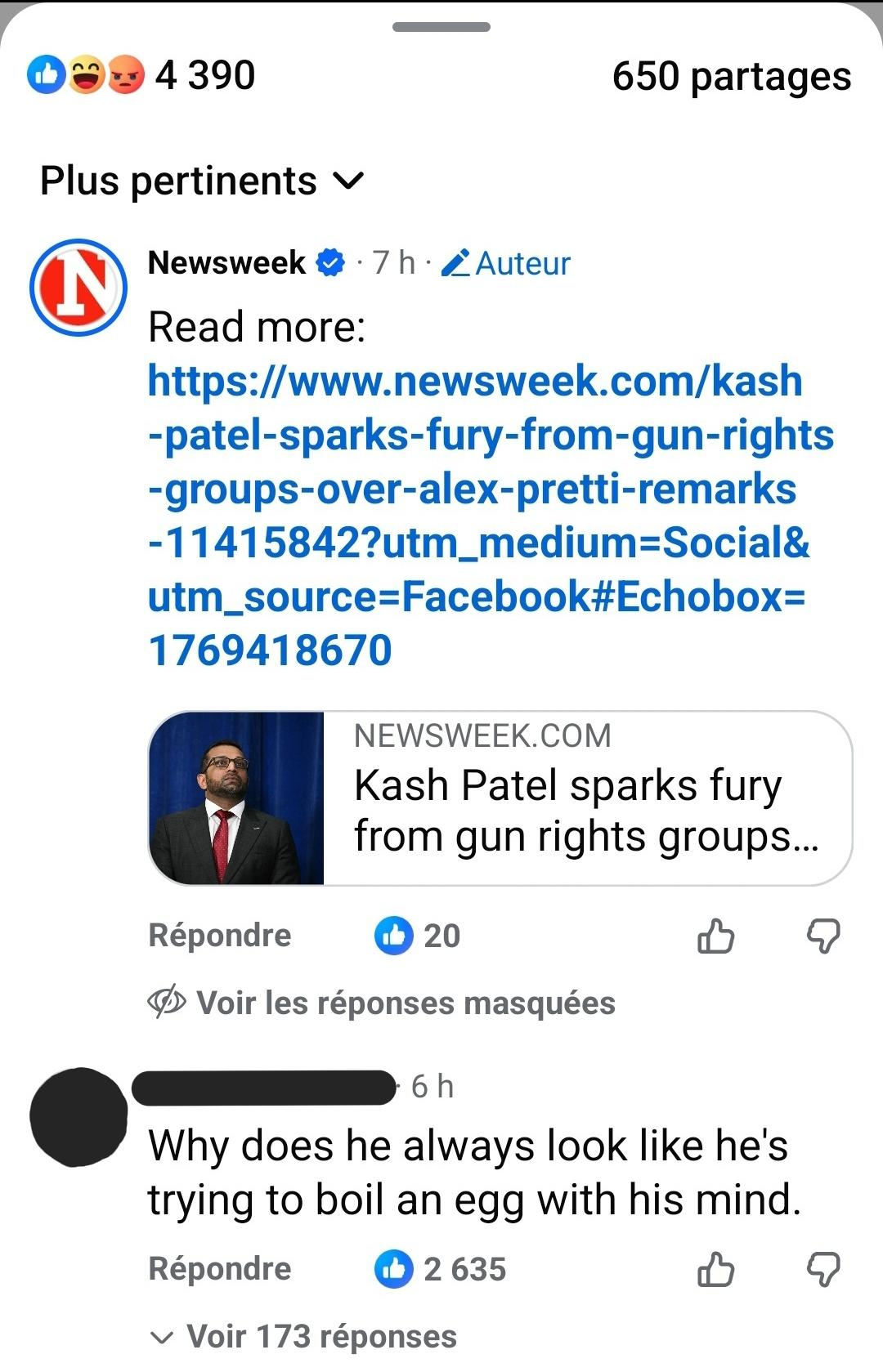Viewport: 883px width, 1372px height.
Task: Tap blue like icon beside 2 635
Action: pos(394,1270)
